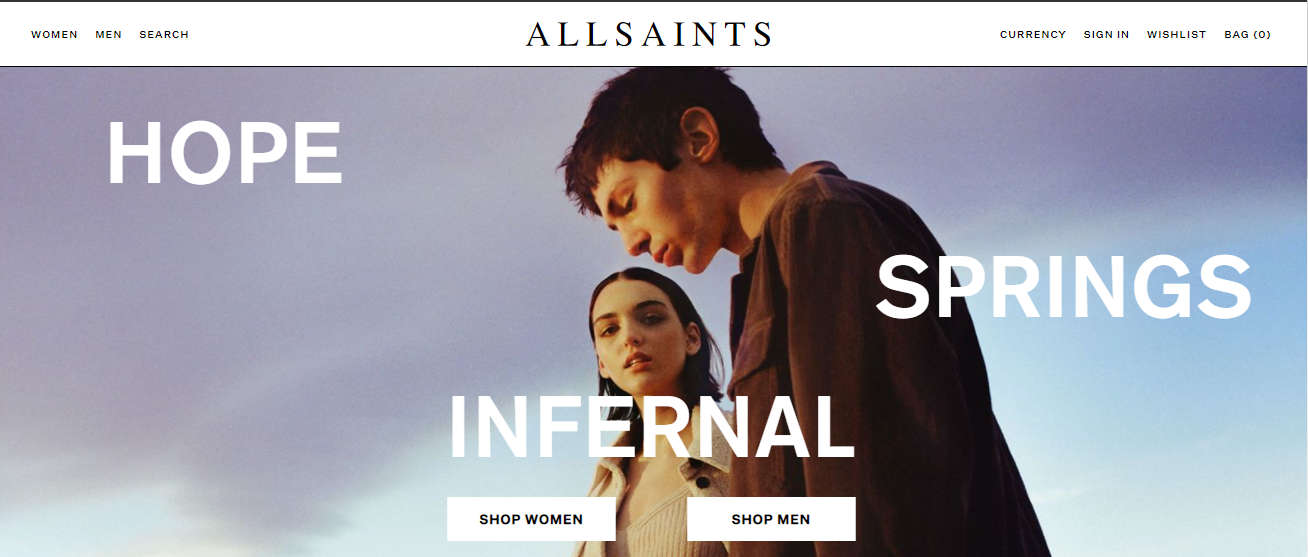Click the HOPE headline text
This screenshot has height=557, width=1308.
pos(225,153)
